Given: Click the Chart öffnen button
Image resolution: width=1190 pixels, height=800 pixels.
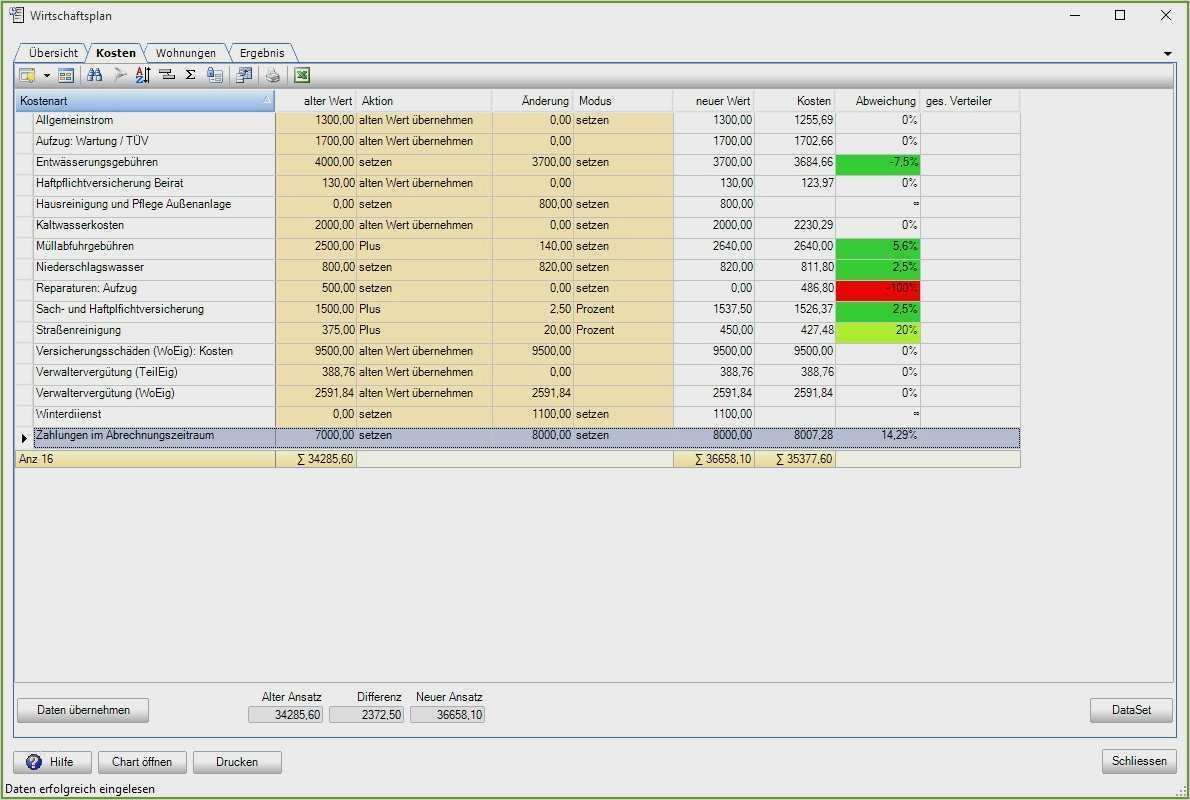Looking at the screenshot, I should 142,762.
